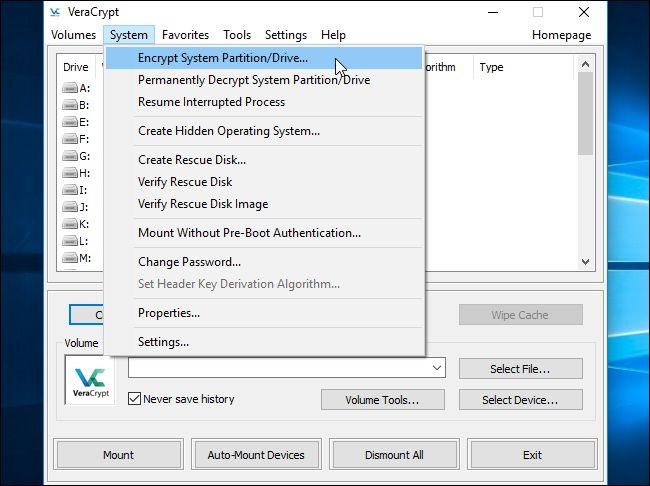Screen dimensions: 650x486
Task: Expand the volume path dropdown arrow
Action: click(x=436, y=369)
